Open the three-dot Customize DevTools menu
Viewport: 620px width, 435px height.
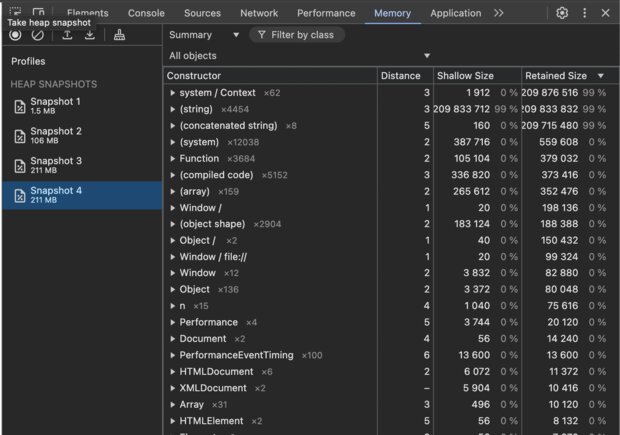tap(584, 13)
